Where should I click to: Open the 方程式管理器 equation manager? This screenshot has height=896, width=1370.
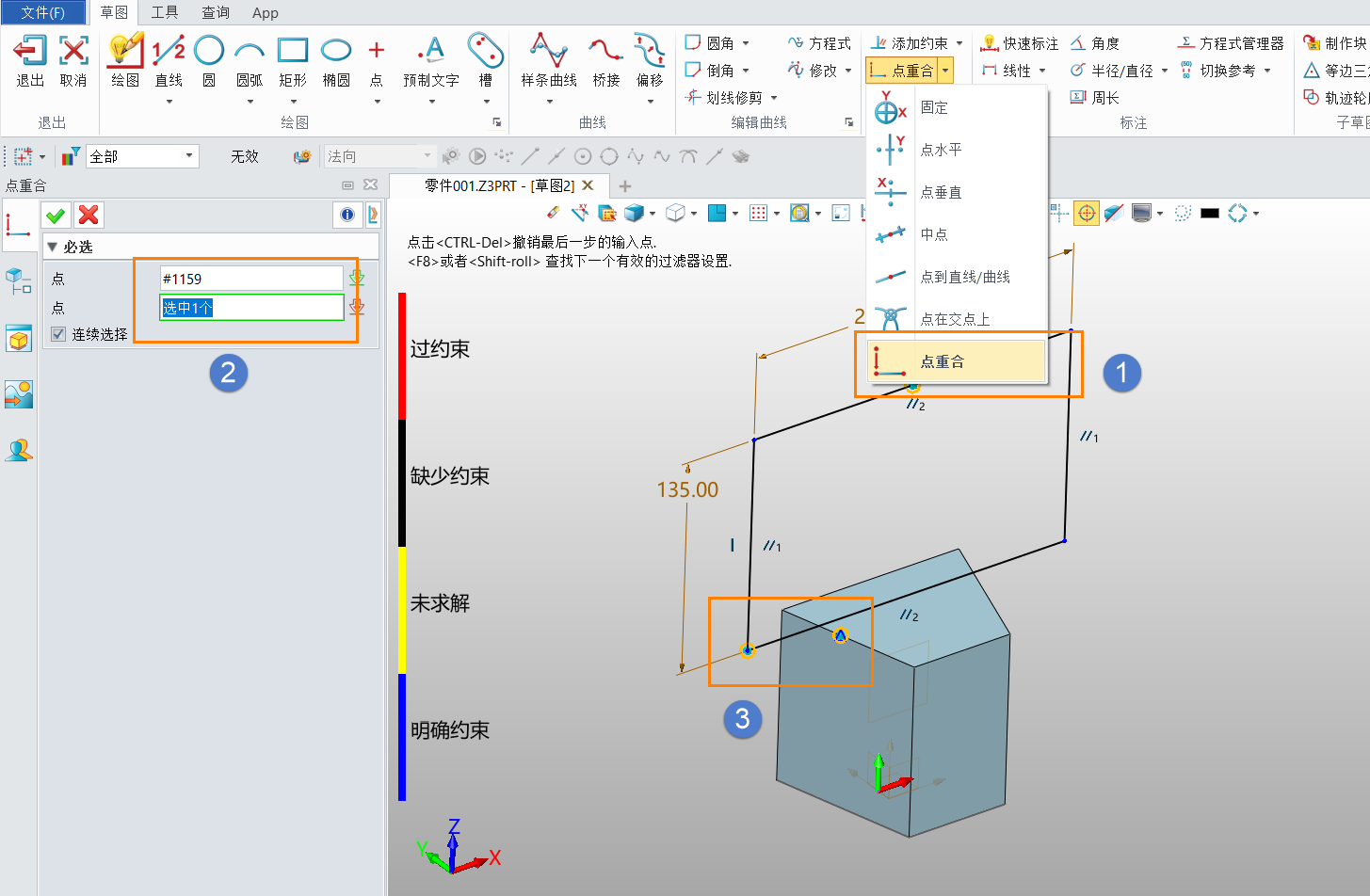point(1231,43)
